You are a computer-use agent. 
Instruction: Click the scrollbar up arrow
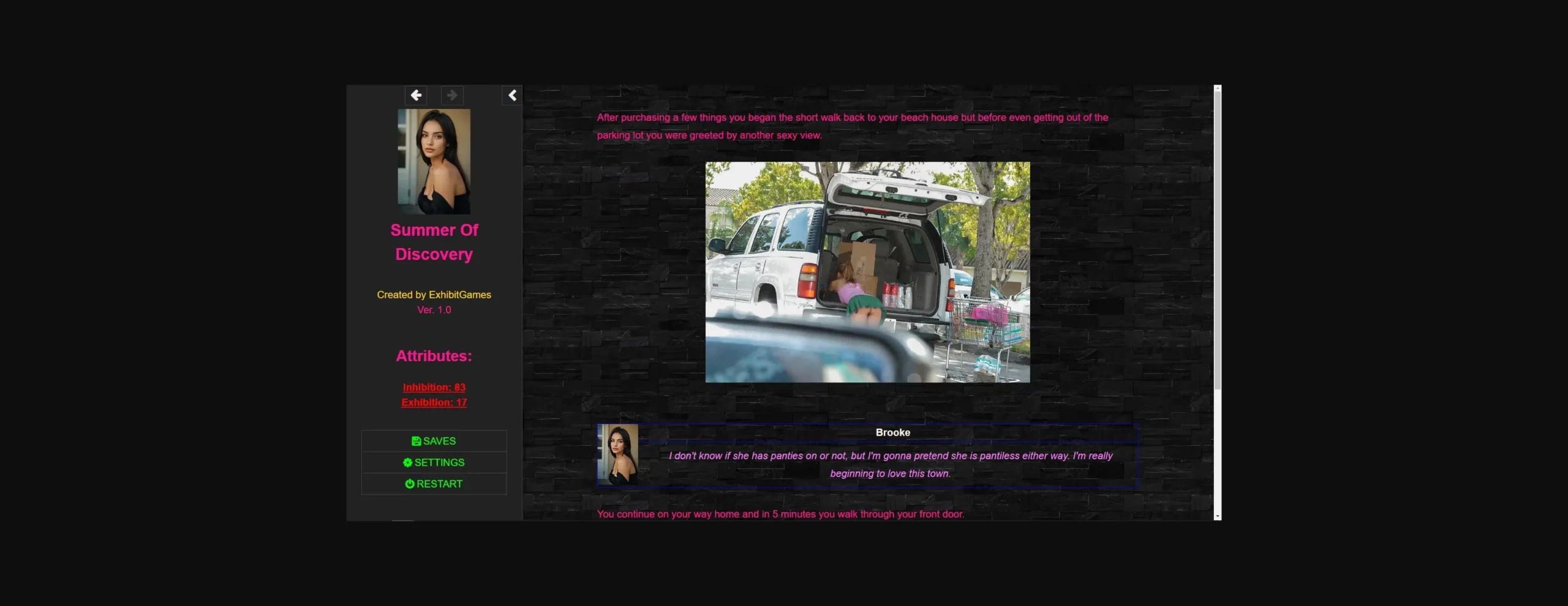(1218, 88)
